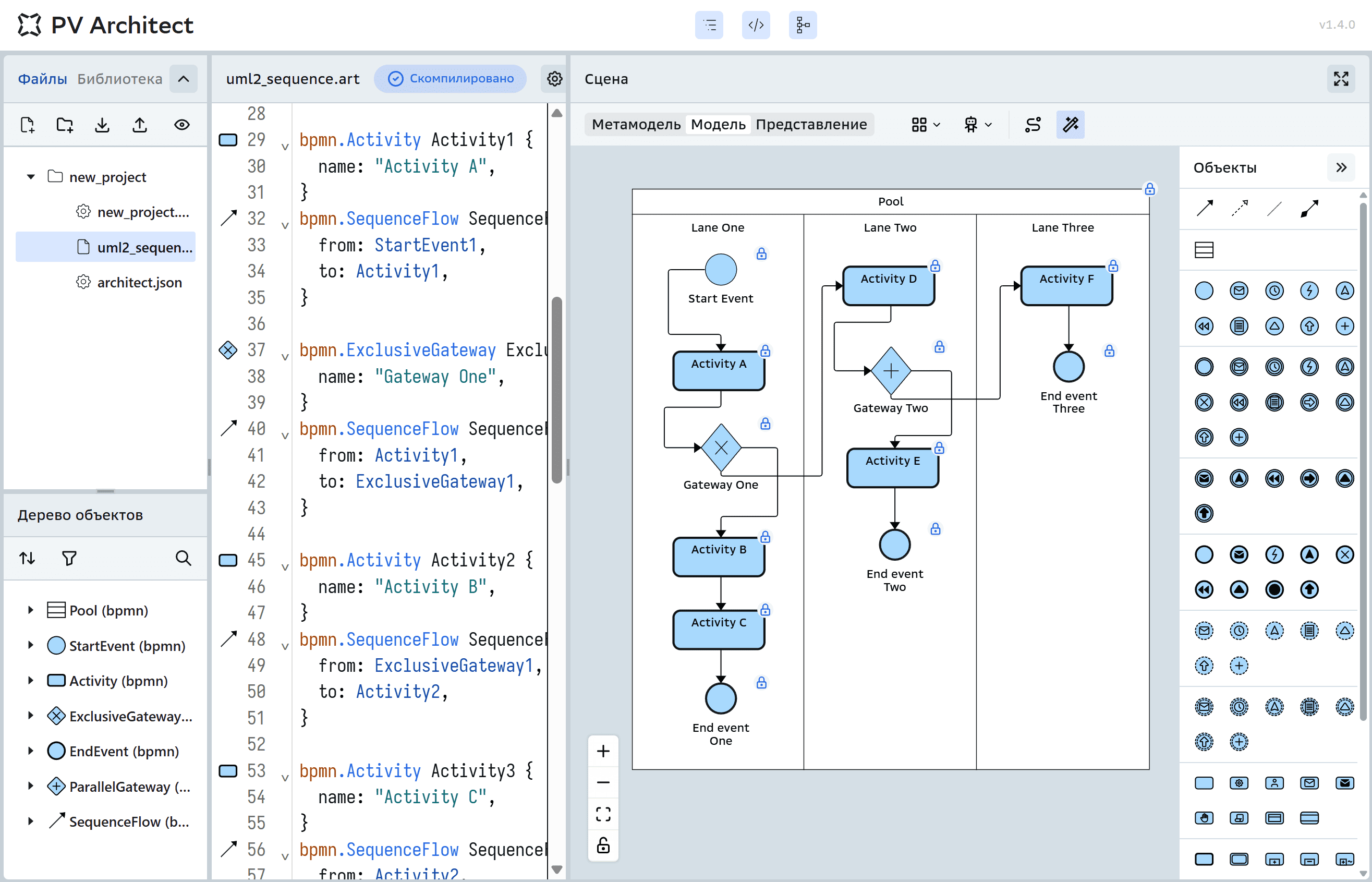Viewport: 1372px width, 882px height.
Task: Toggle the scene lock button below zoom
Action: pyautogui.click(x=603, y=845)
